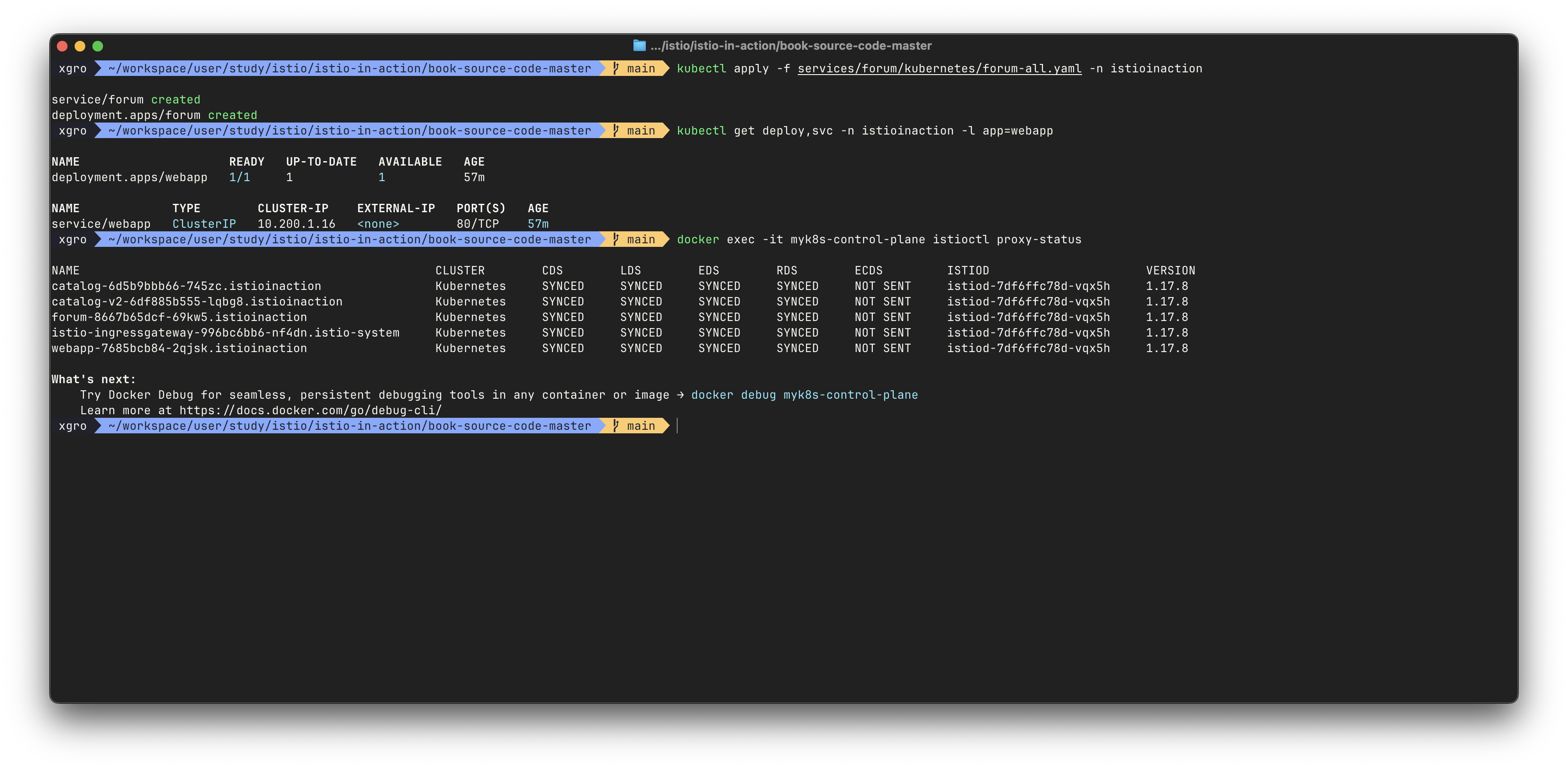Click cluster IP 10.200.1.16

pos(296,224)
